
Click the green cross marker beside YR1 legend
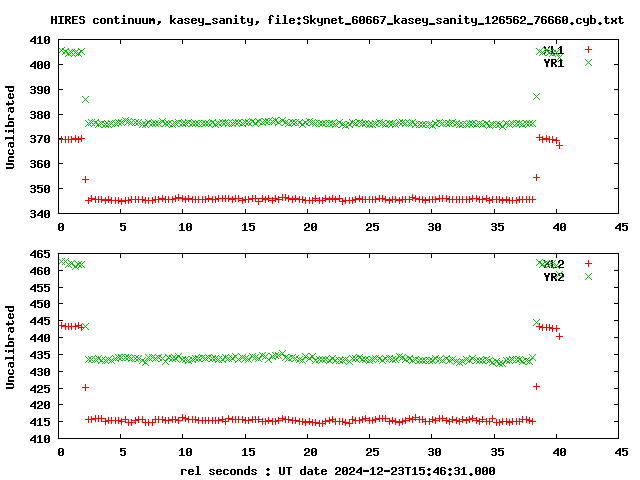pyautogui.click(x=588, y=62)
